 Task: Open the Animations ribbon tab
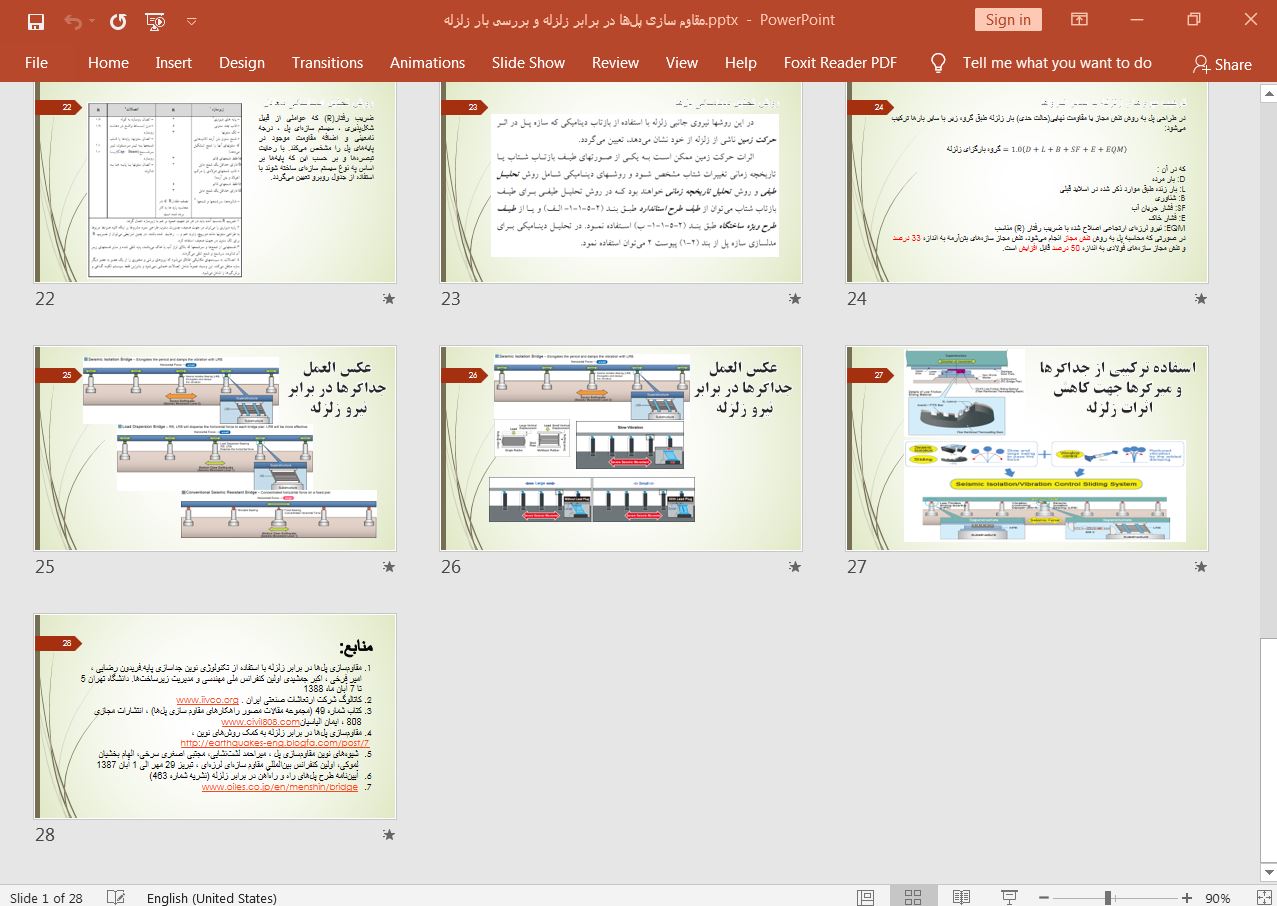[427, 62]
